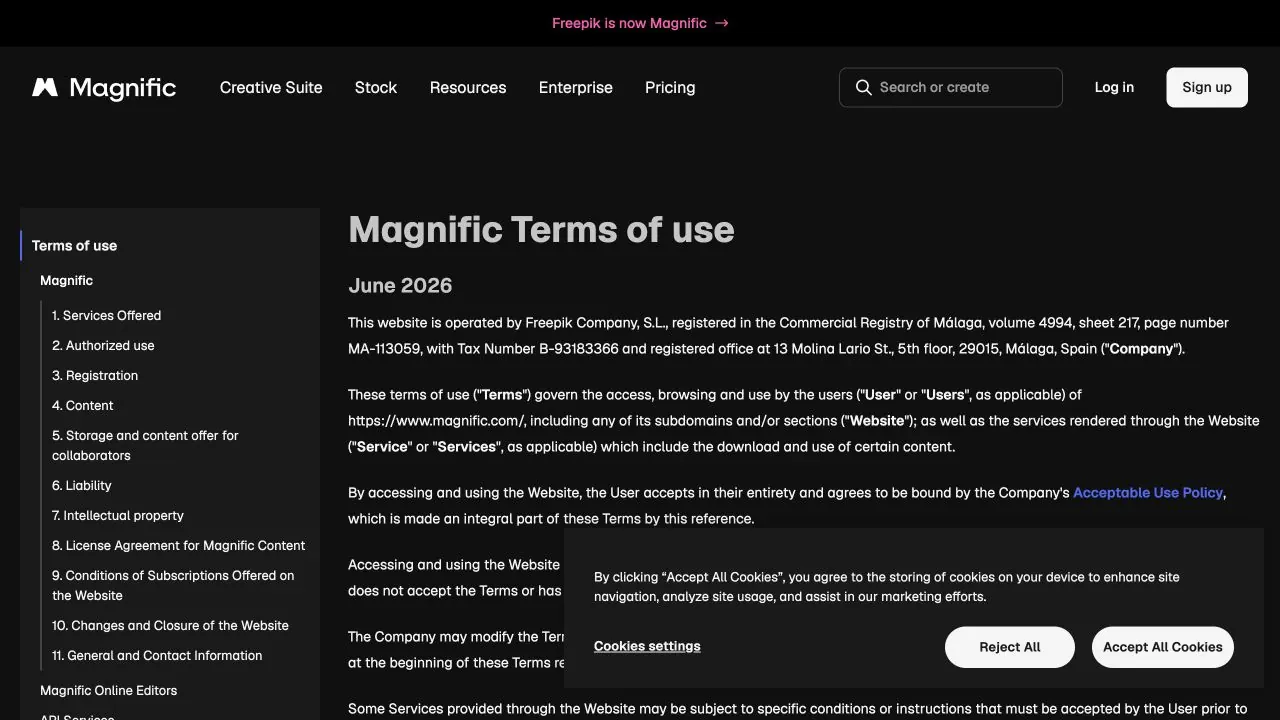The height and width of the screenshot is (720, 1280).
Task: Open the Resources menu
Action: click(468, 88)
